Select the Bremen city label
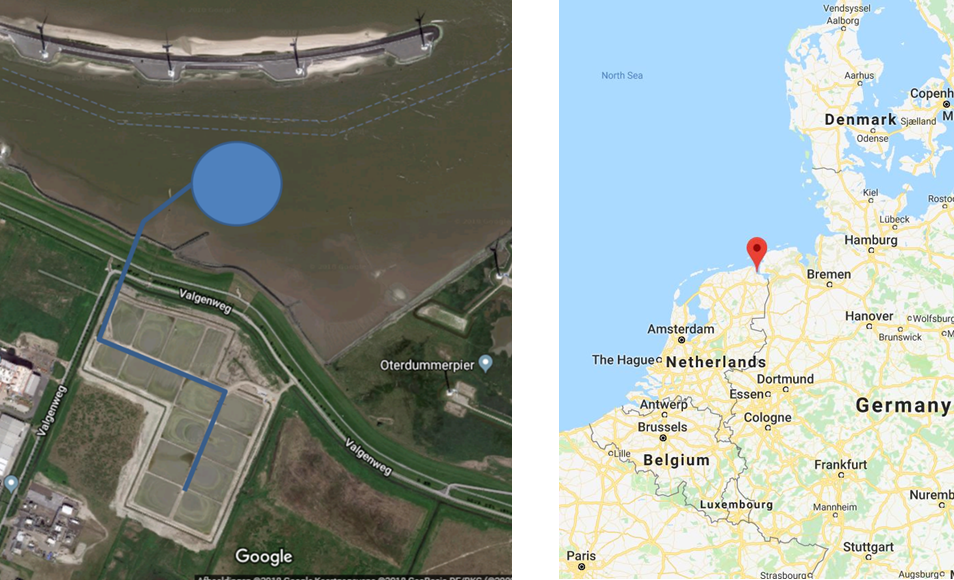Viewport: 954px width, 580px height. pos(829,274)
